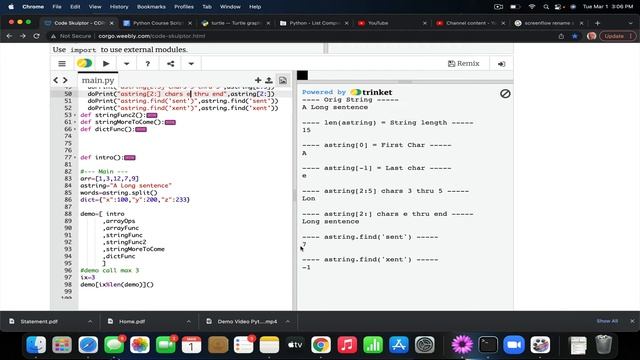
Task: Expand folded function stringMoreToCome at line 61
Action: coord(75,122)
